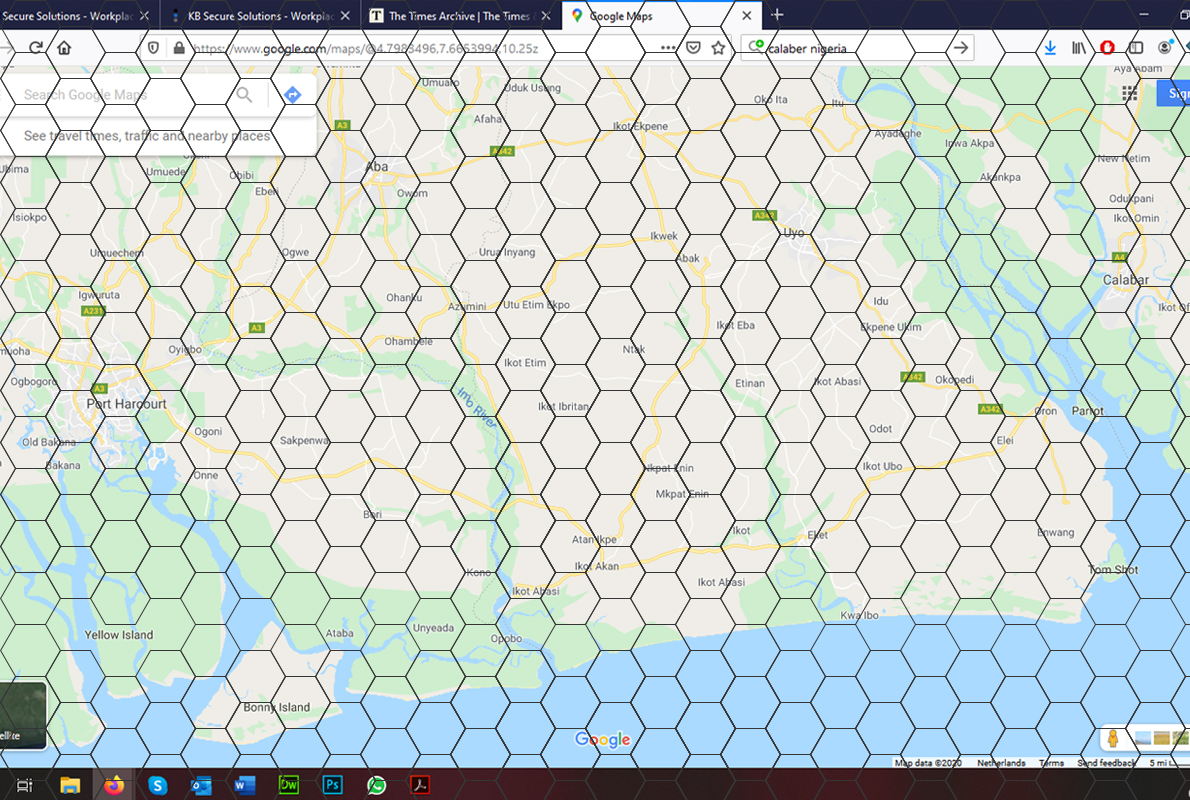The height and width of the screenshot is (800, 1190).
Task: Click the Yellow Island label
Action: [118, 635]
